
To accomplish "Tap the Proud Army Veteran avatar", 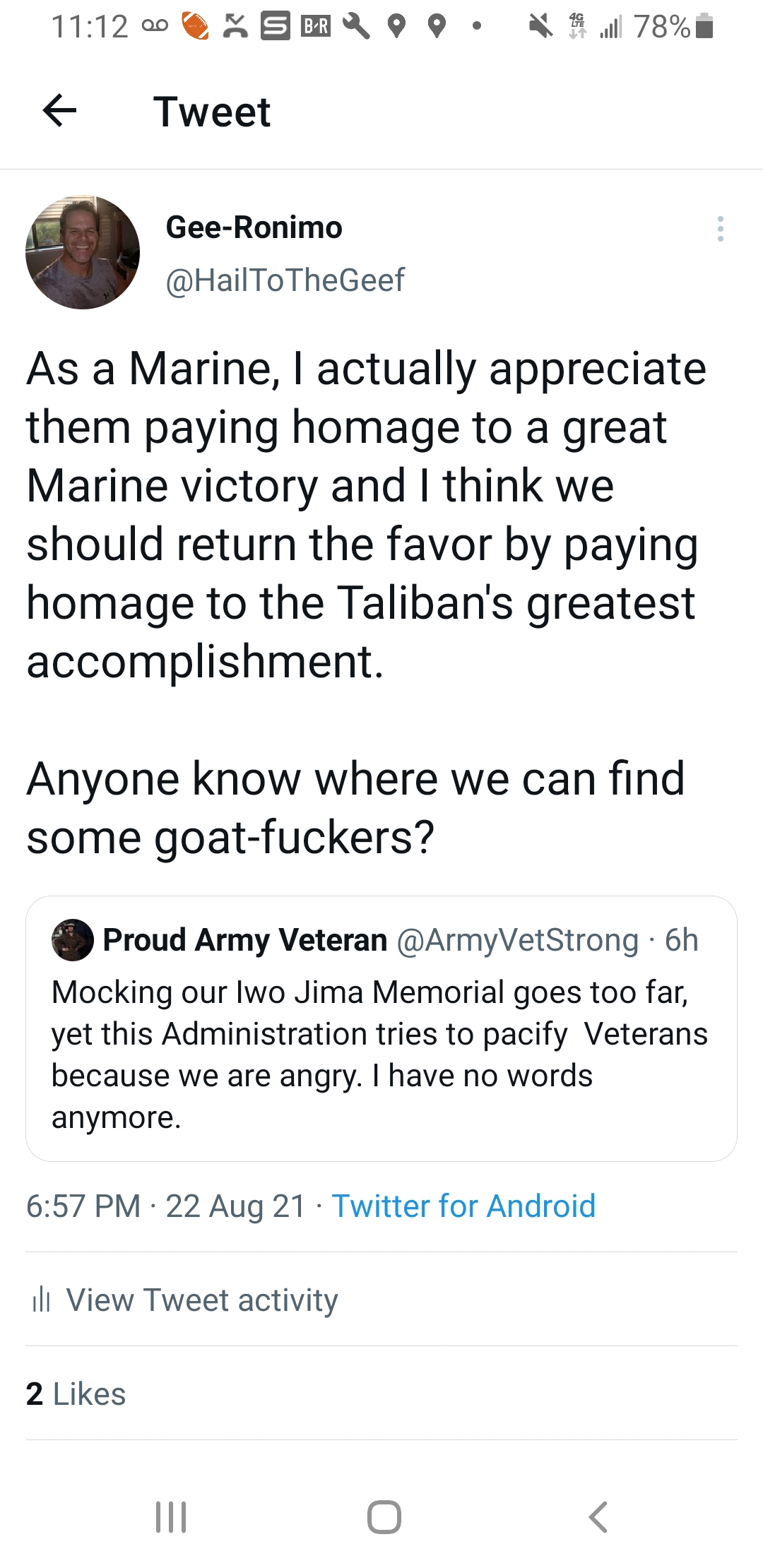I will tap(73, 940).
